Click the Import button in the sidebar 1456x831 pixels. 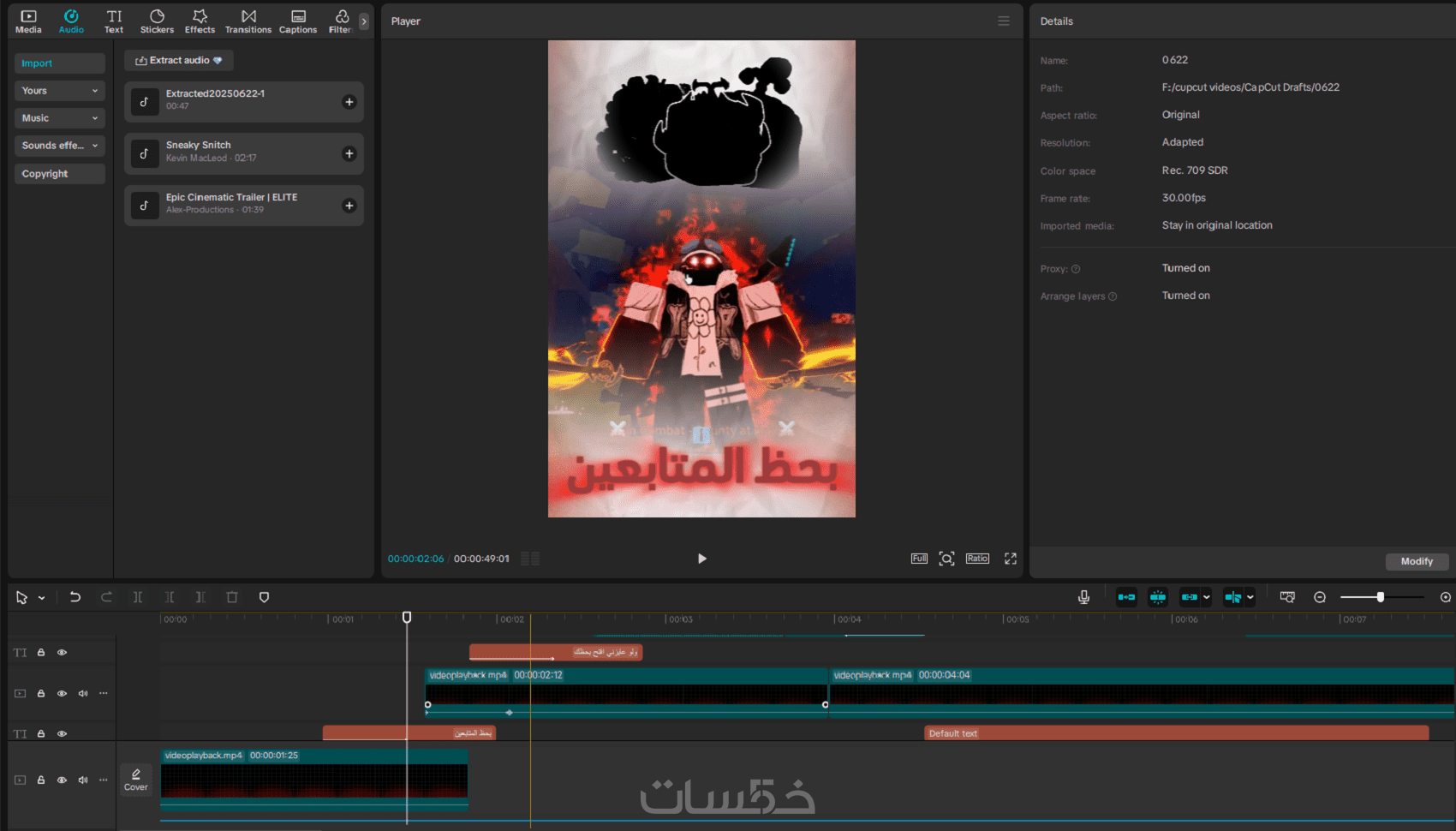point(59,63)
